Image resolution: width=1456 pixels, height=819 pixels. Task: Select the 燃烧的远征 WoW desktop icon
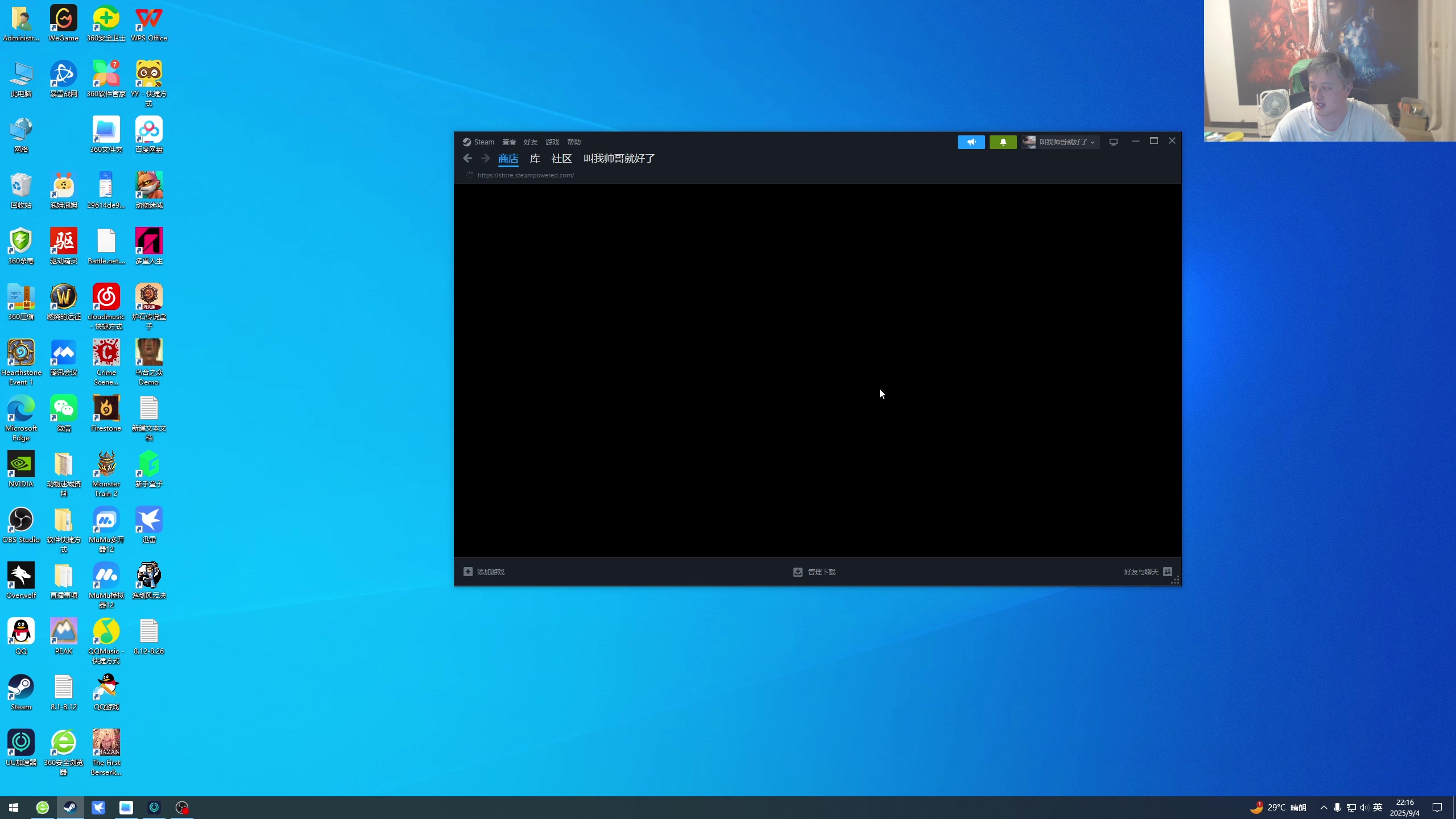pos(64,303)
